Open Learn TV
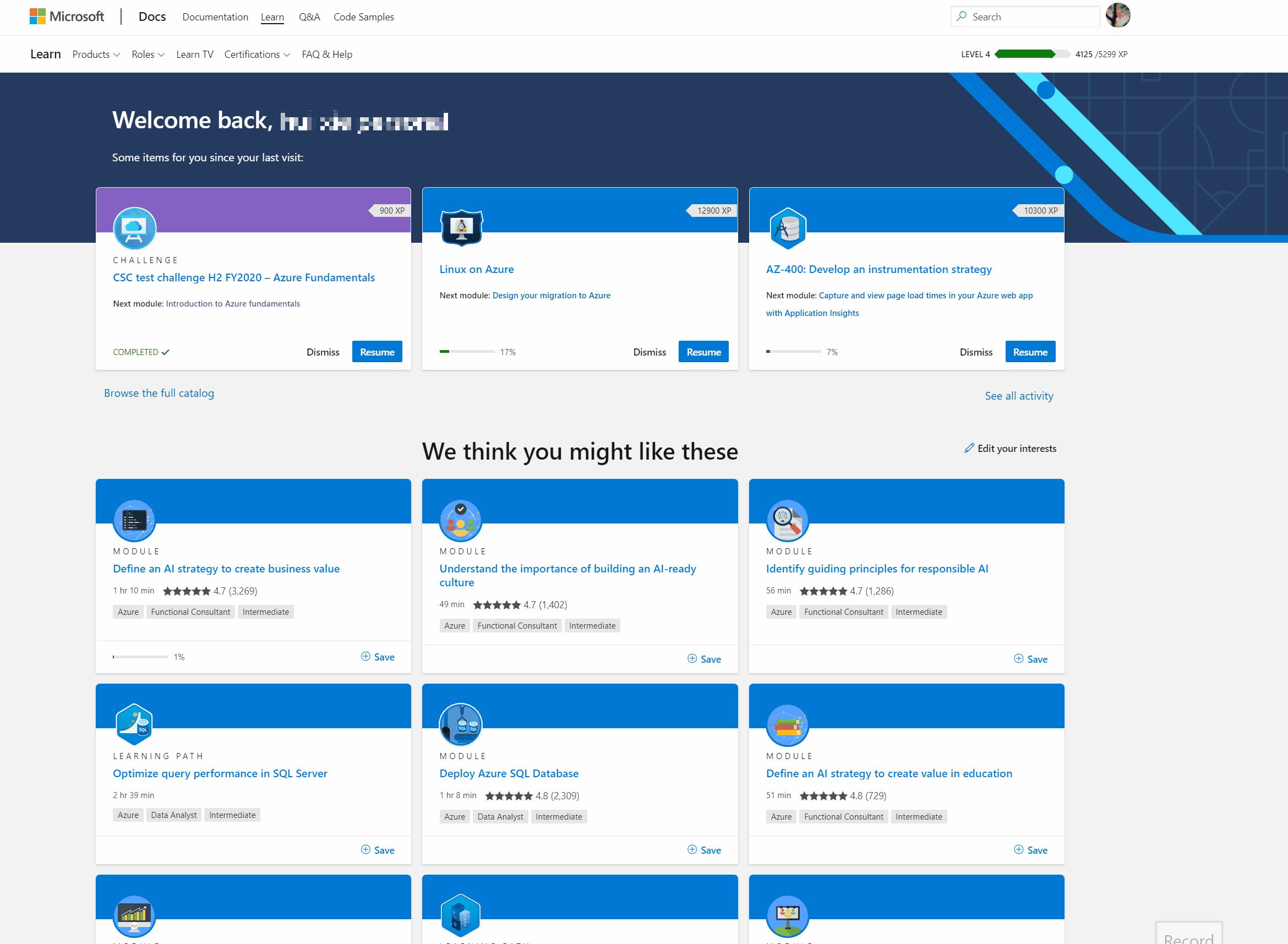This screenshot has width=1288, height=944. (195, 54)
